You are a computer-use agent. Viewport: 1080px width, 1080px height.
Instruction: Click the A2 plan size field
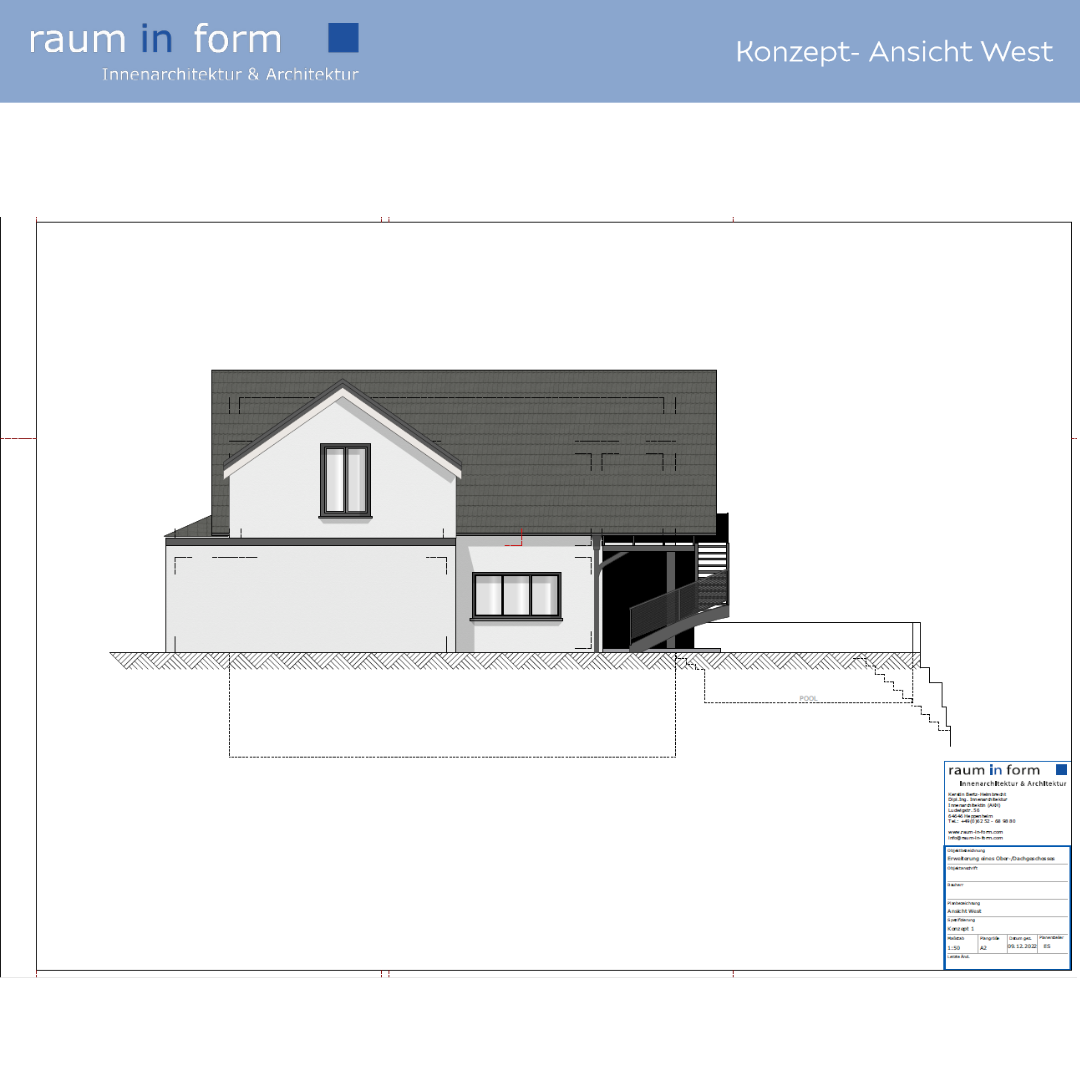(x=984, y=946)
